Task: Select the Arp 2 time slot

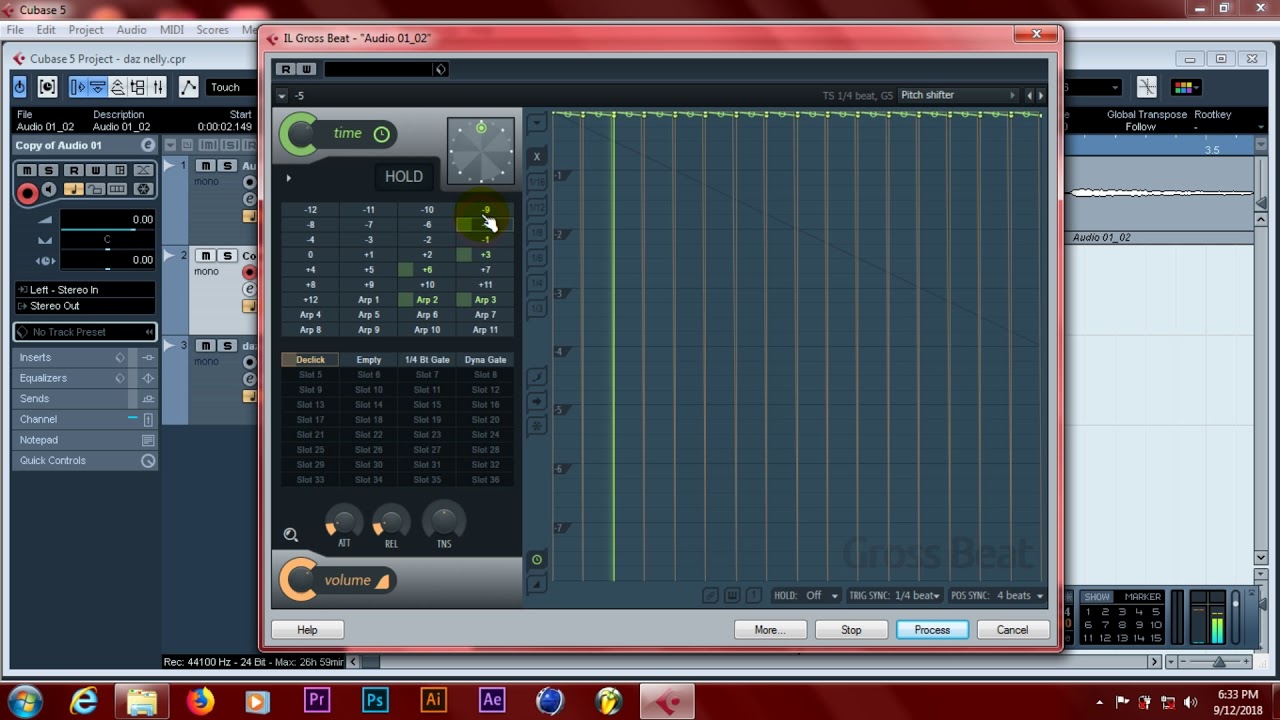Action: point(427,300)
